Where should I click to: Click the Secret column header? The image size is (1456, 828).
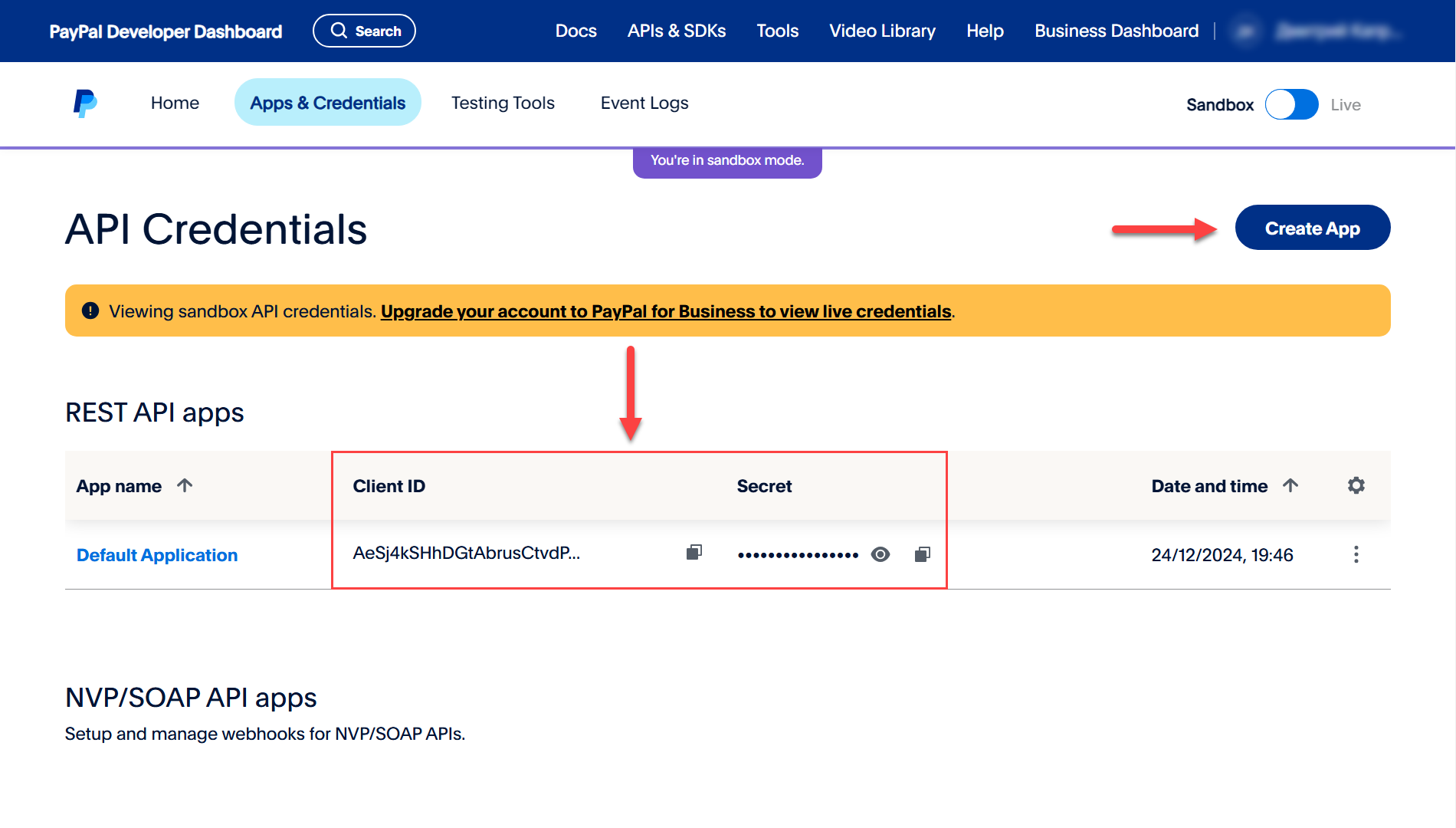pos(764,486)
